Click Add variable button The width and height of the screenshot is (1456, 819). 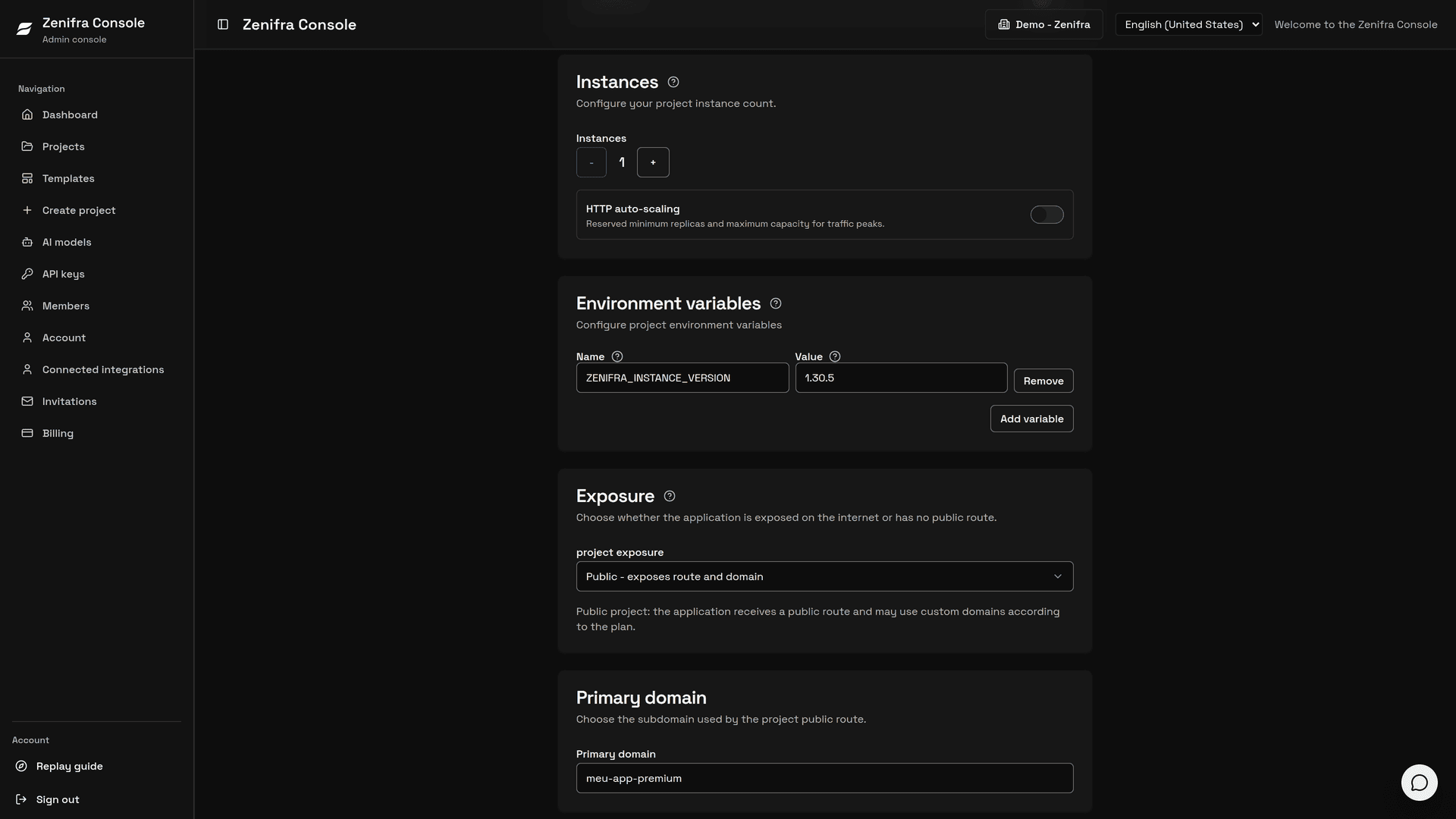(x=1031, y=419)
